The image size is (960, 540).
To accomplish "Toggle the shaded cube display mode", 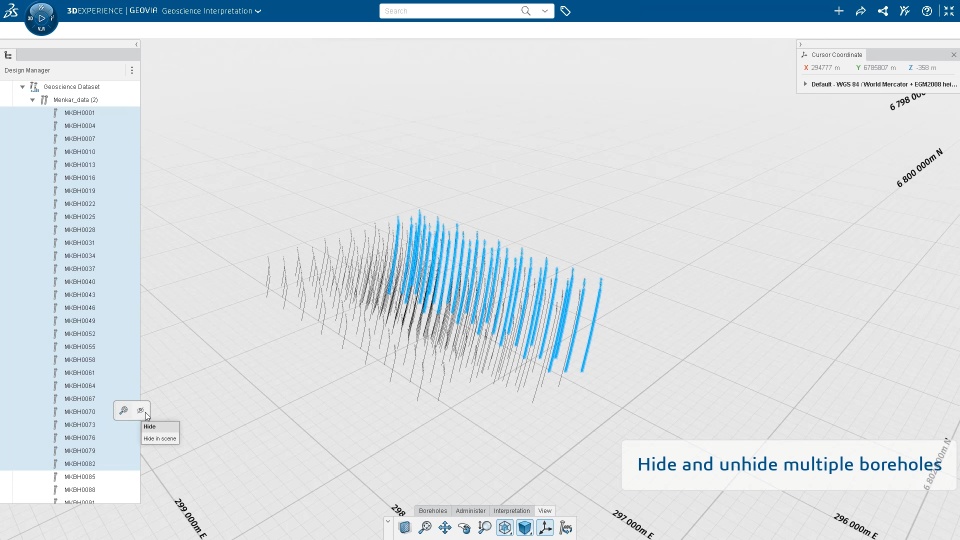I will (525, 527).
